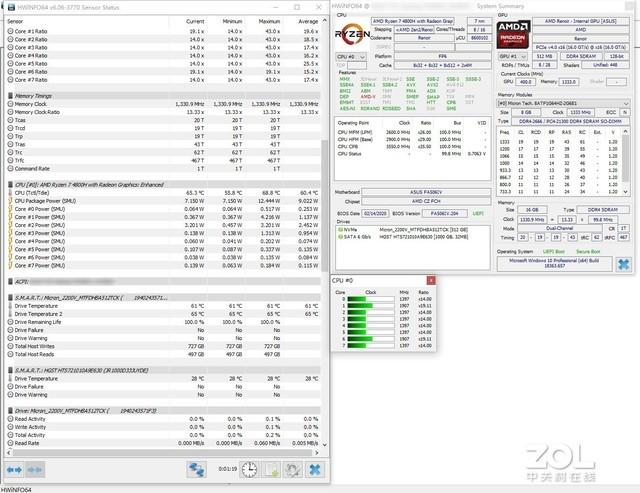Collapse the S.M.A.R.T. Micron_2200V group
640x493 pixels.
(11, 298)
